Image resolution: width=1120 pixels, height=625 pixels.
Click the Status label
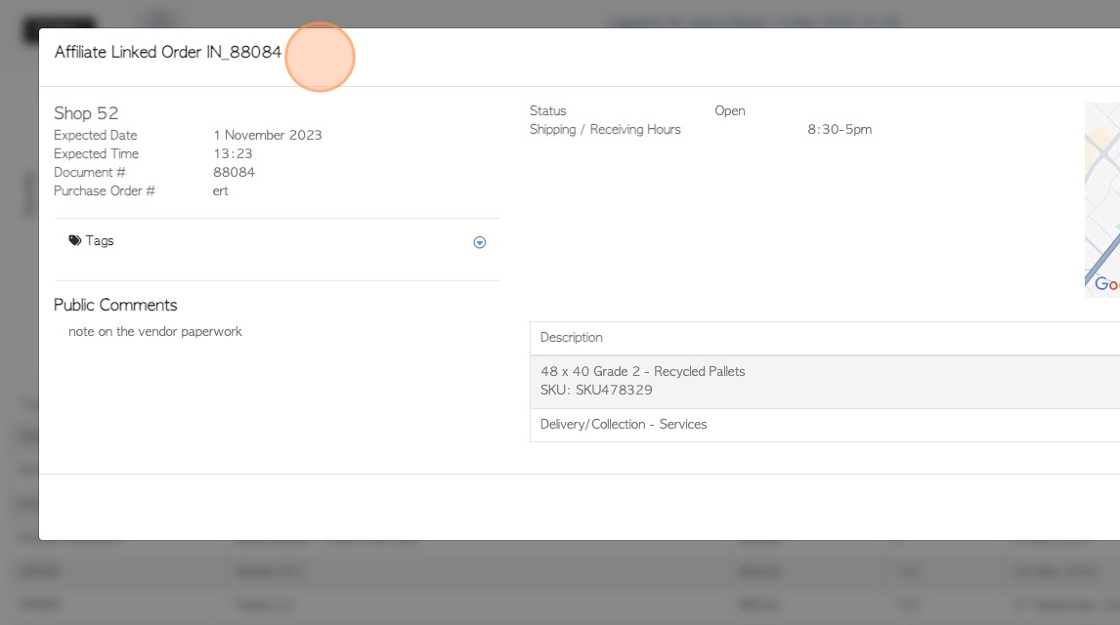pyautogui.click(x=548, y=111)
